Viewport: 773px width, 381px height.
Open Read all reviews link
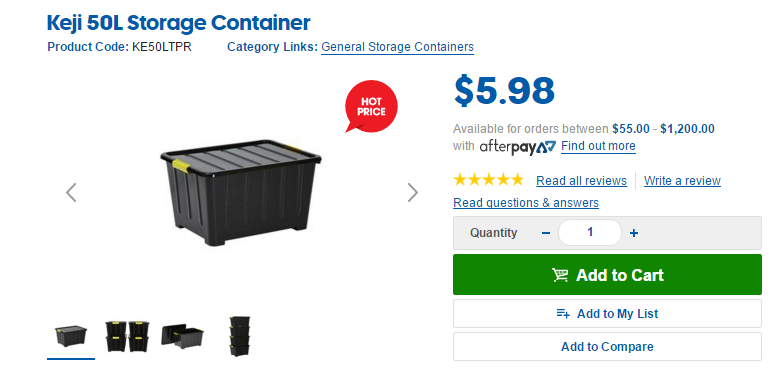(x=581, y=181)
